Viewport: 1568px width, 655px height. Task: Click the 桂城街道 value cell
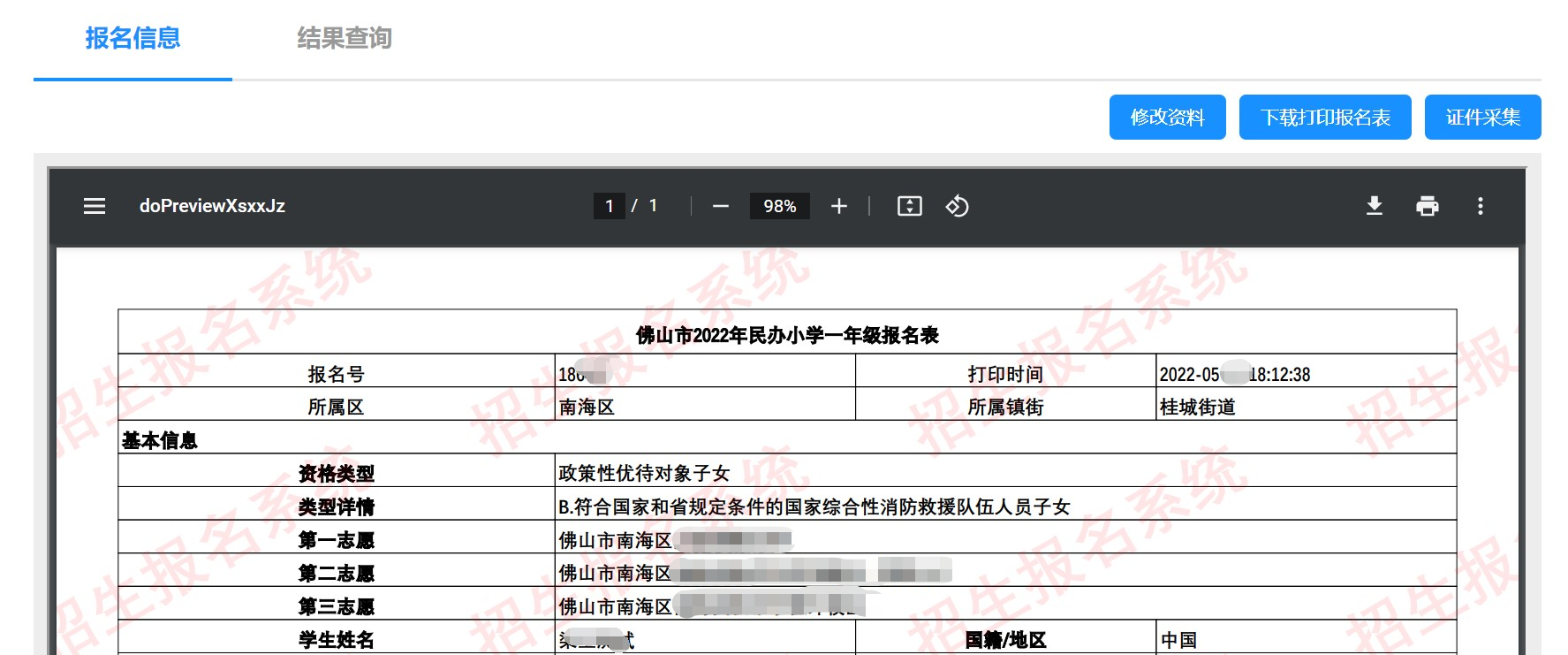(x=1197, y=407)
